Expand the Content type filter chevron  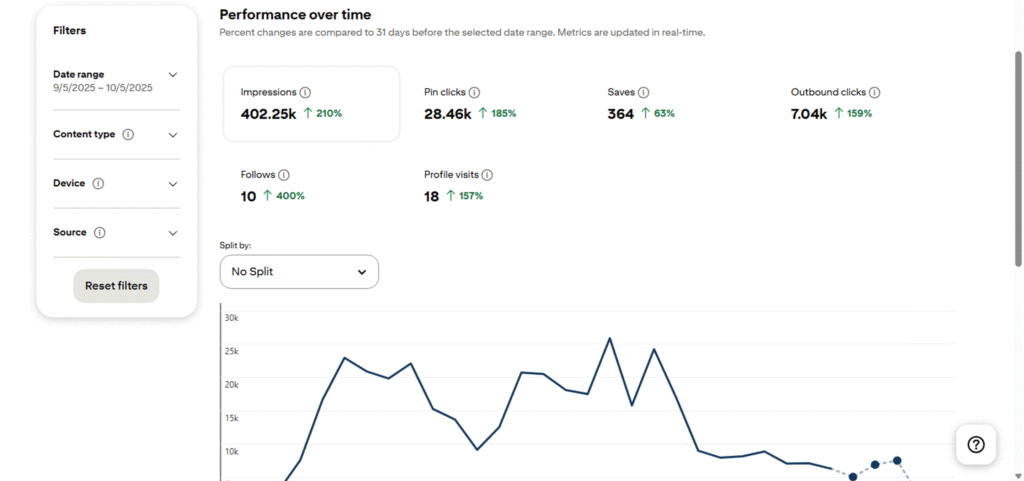[x=173, y=135]
